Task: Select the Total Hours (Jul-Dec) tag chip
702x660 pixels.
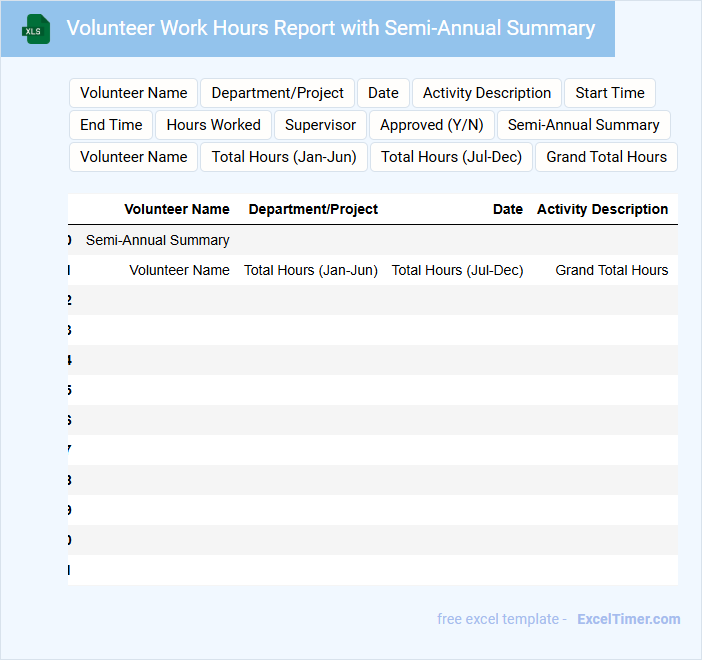Action: 451,157
